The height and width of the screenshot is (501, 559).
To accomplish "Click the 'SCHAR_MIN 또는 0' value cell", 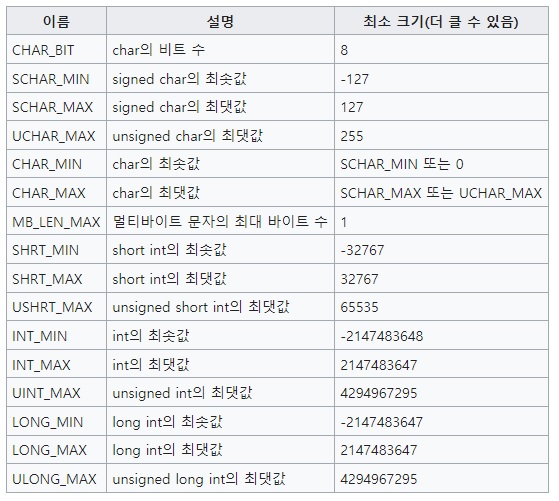I will (x=441, y=164).
